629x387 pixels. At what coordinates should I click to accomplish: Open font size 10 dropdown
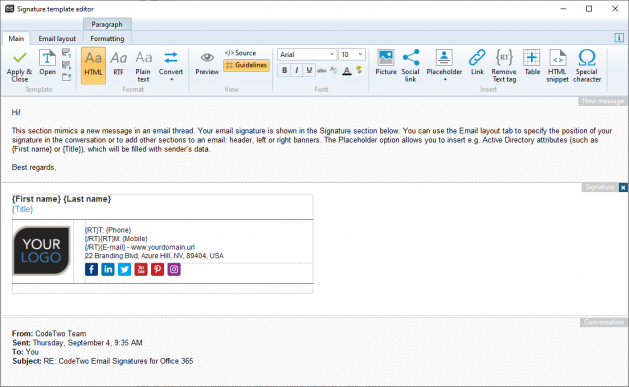352,54
